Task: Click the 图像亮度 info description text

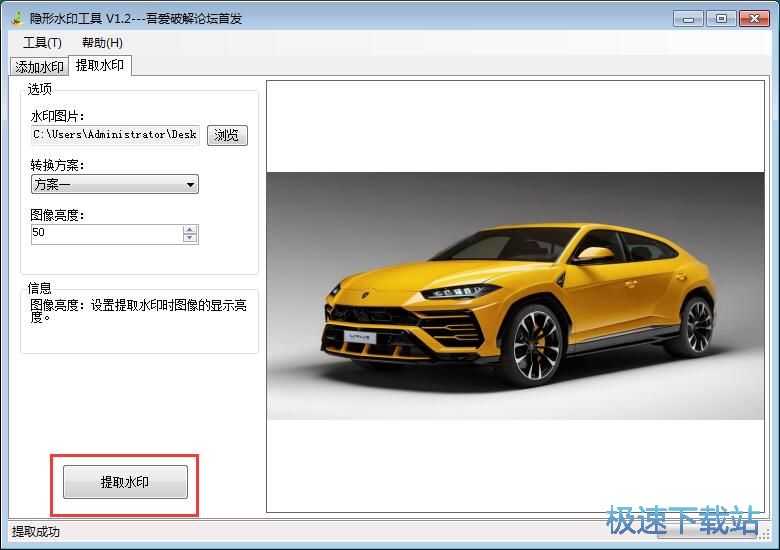Action: pyautogui.click(x=138, y=311)
